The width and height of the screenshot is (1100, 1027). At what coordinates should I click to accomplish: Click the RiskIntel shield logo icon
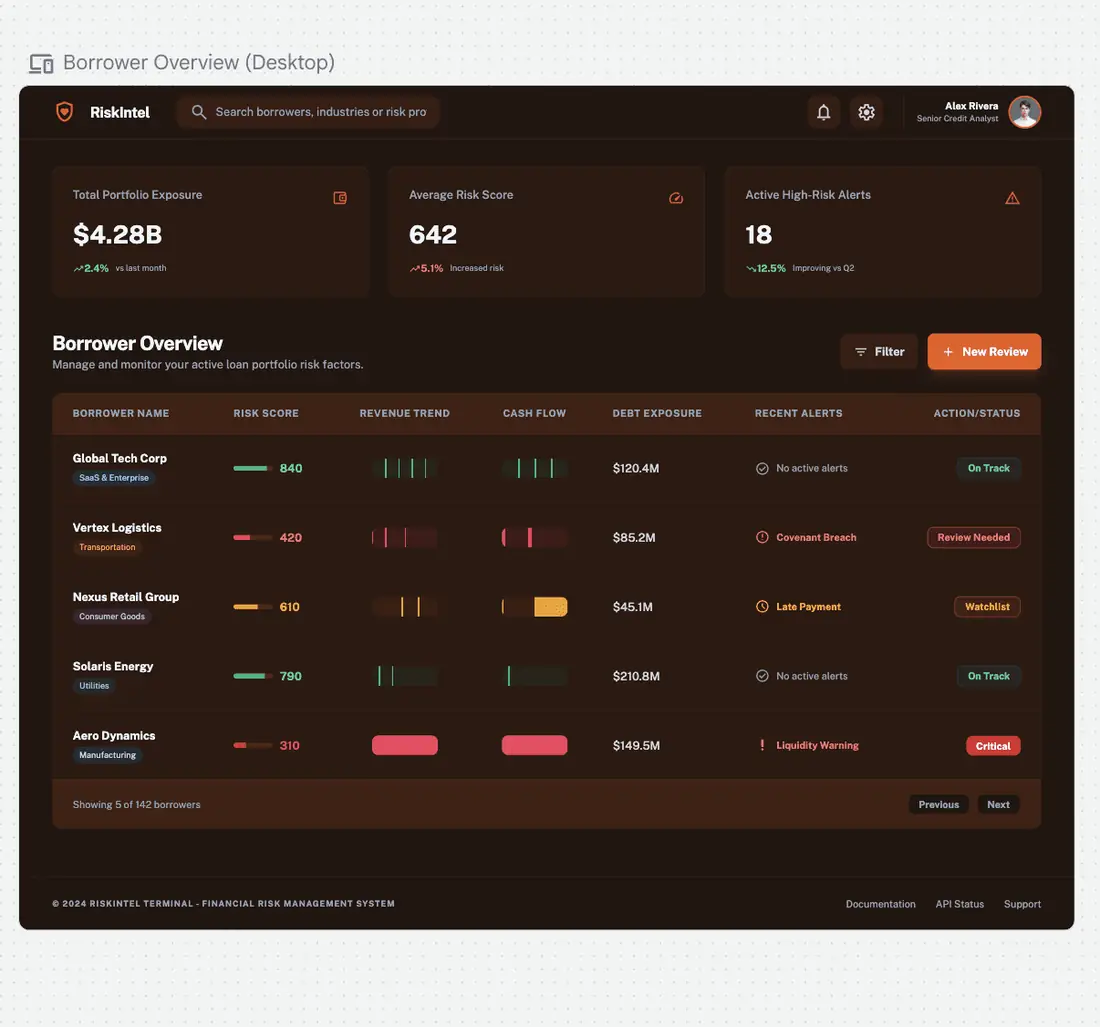pyautogui.click(x=65, y=112)
